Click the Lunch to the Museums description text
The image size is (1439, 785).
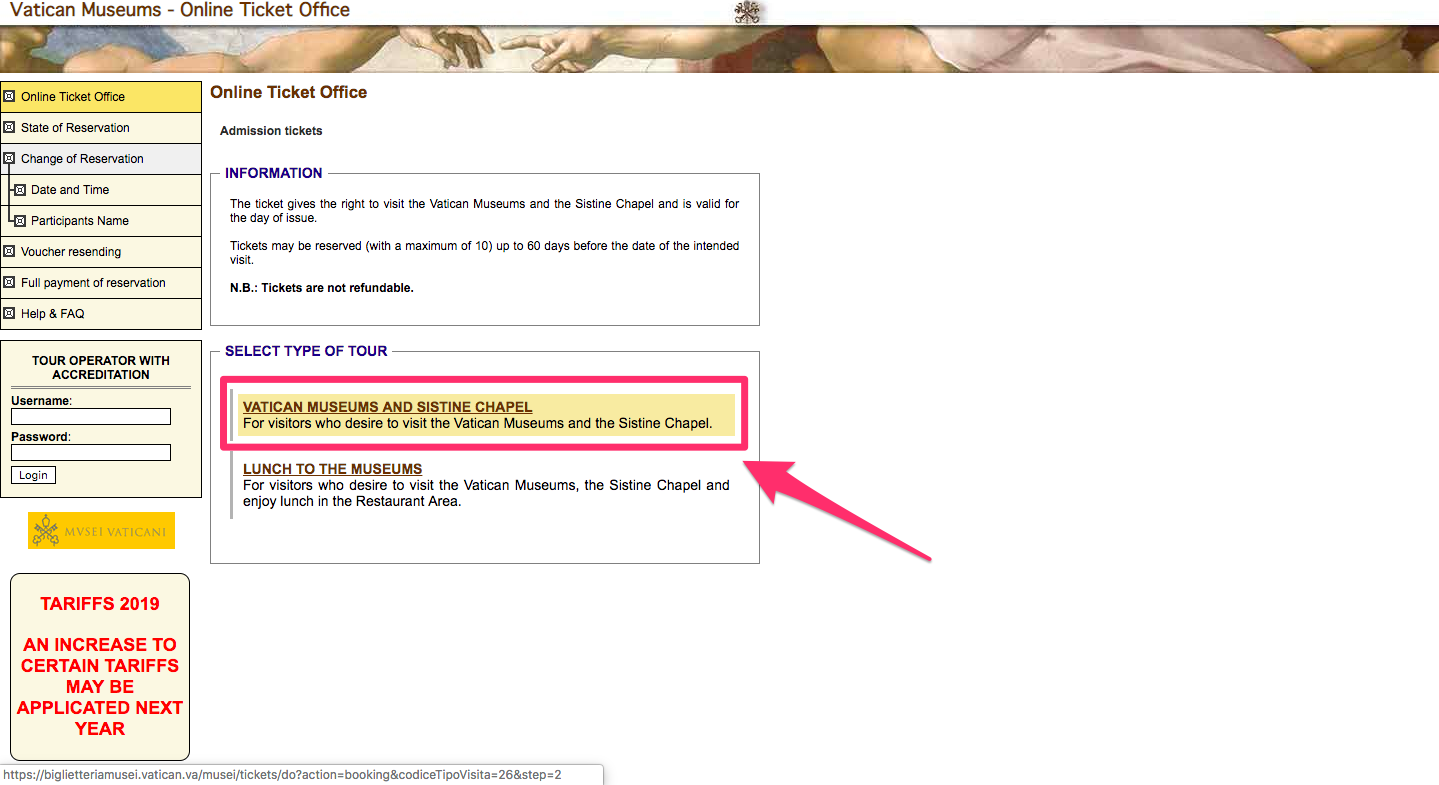(486, 494)
